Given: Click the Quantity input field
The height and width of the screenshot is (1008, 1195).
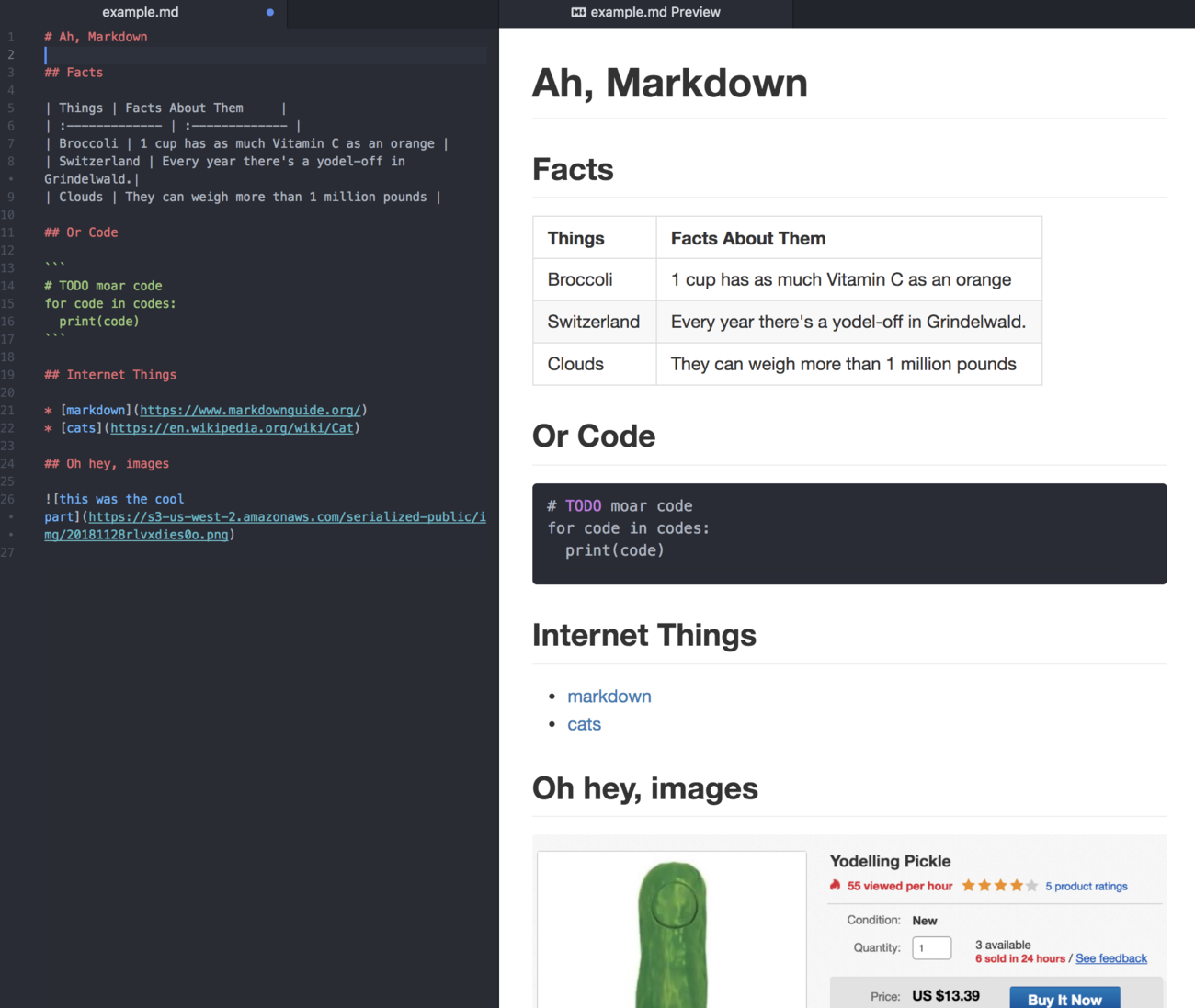Looking at the screenshot, I should click(931, 948).
